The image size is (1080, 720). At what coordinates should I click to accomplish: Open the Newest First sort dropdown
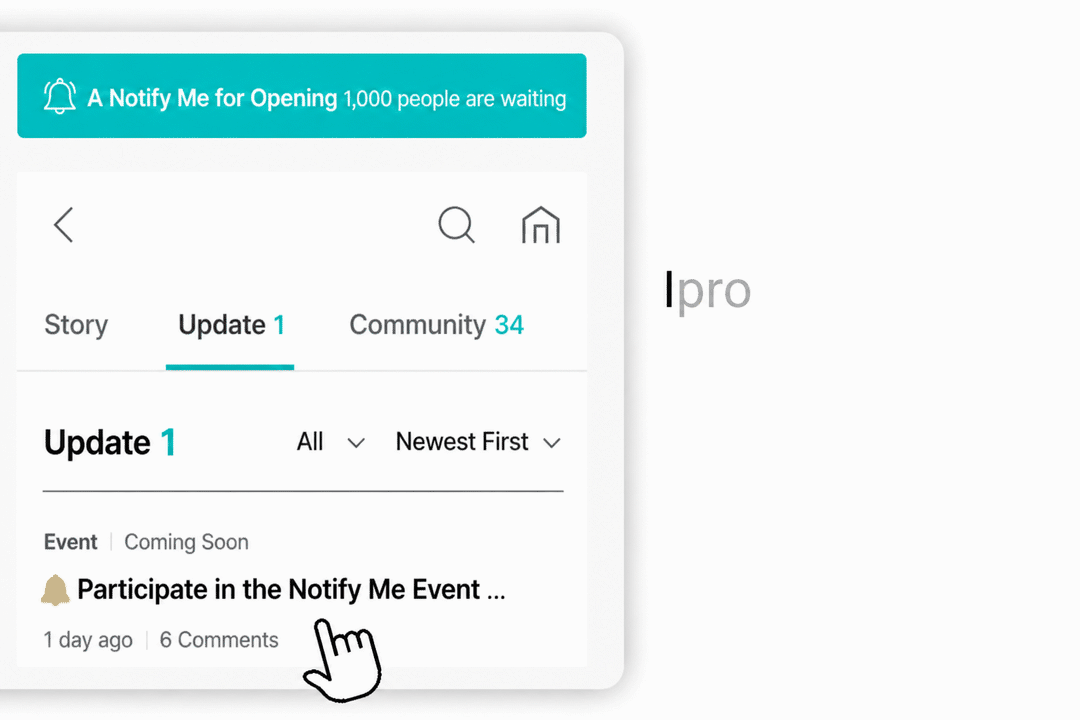tap(478, 442)
